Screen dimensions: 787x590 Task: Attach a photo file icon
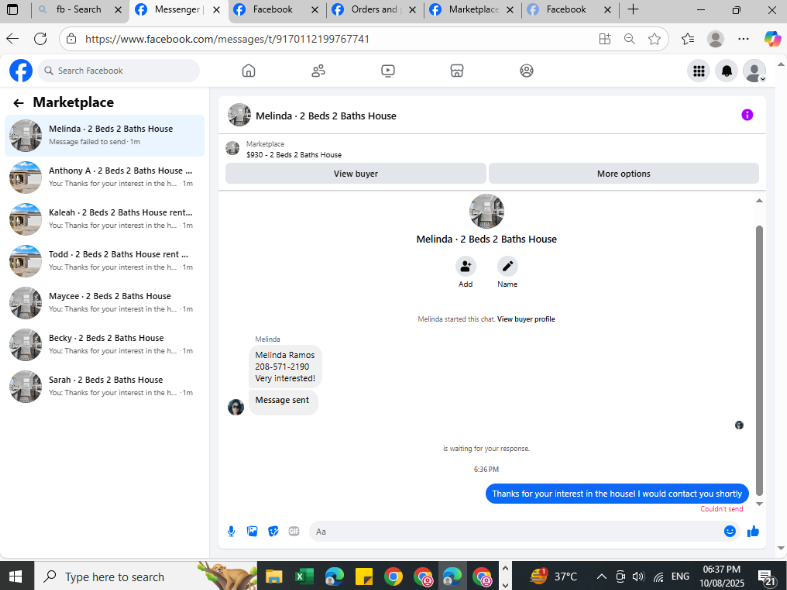click(x=252, y=531)
